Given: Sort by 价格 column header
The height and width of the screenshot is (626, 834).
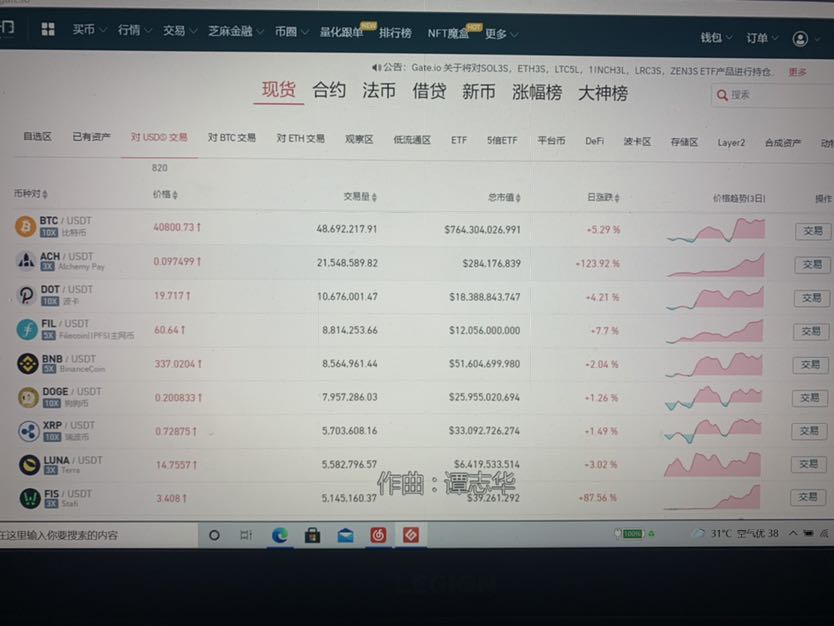Looking at the screenshot, I should tap(165, 195).
